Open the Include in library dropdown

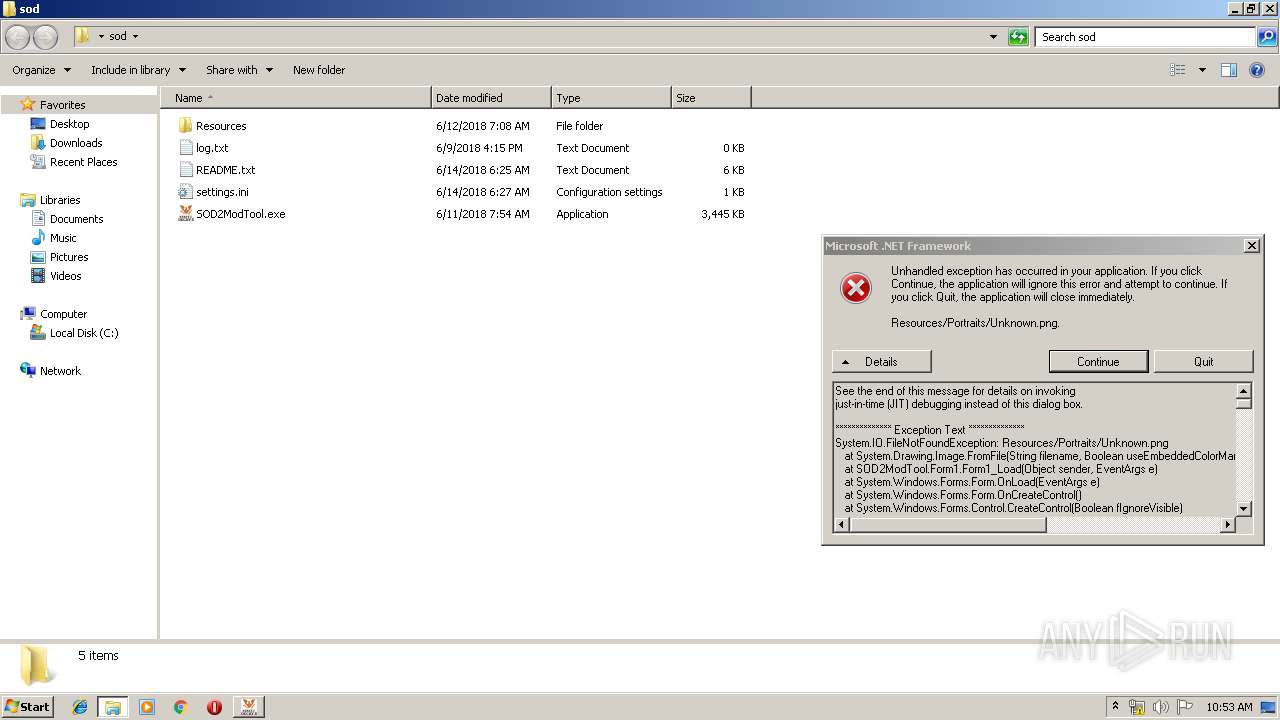(138, 70)
